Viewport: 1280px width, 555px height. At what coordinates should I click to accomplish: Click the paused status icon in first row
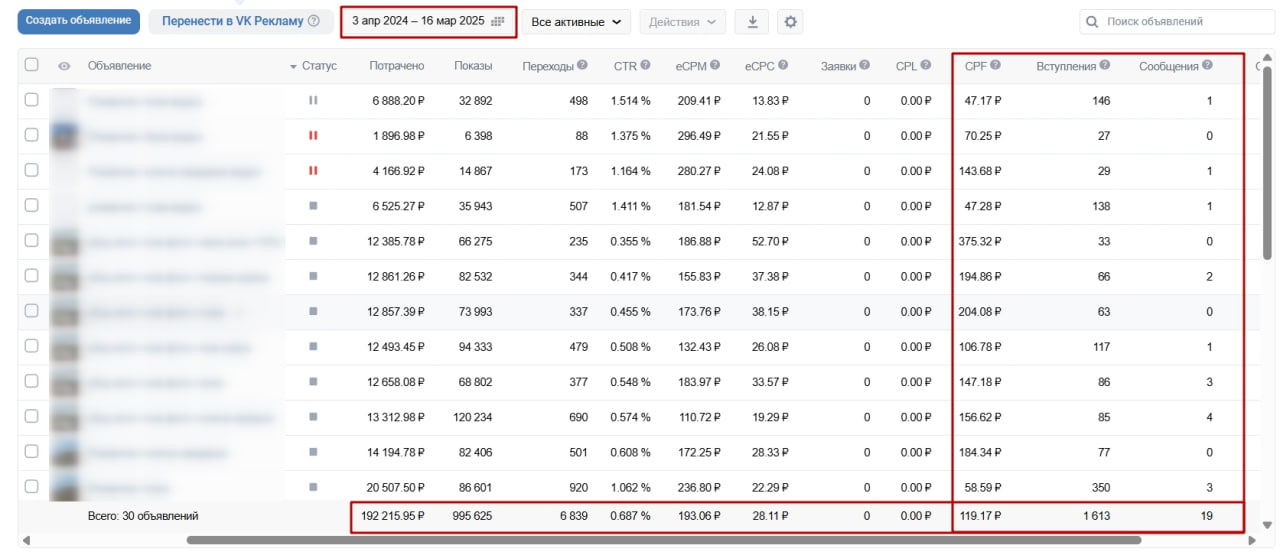313,101
